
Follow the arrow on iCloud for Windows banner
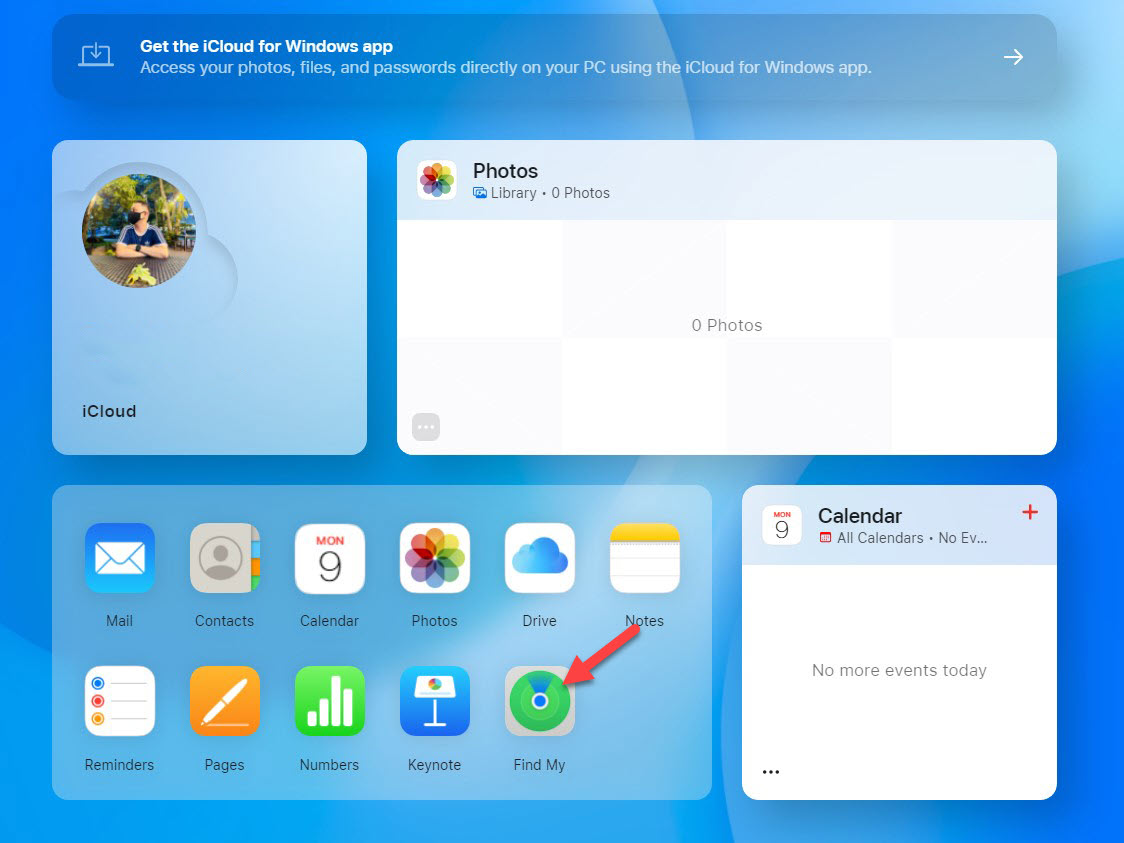(x=1013, y=57)
